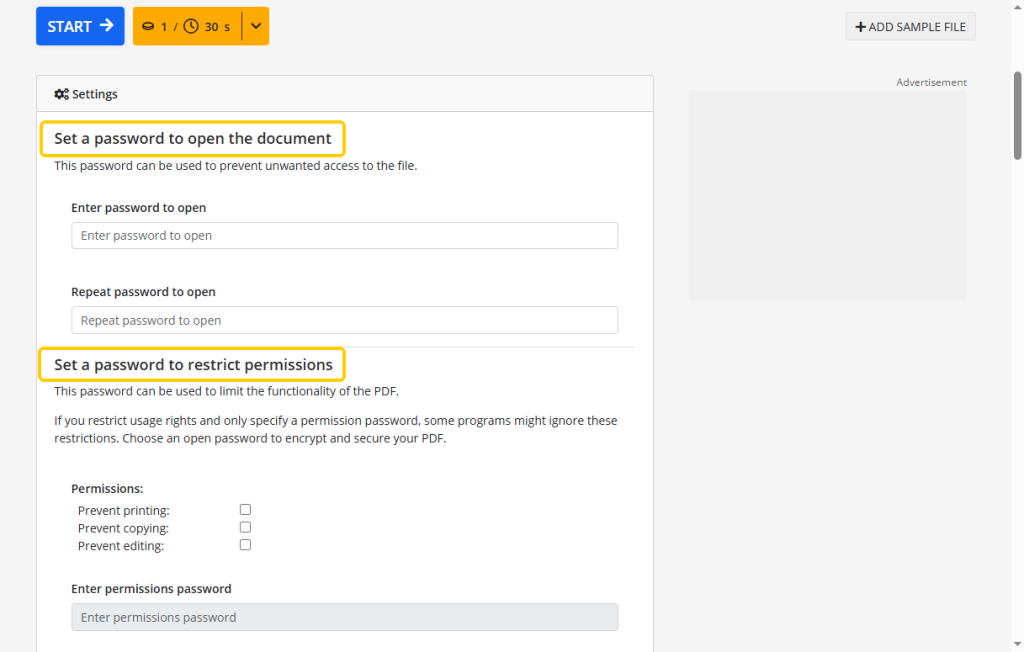Click the arrow icon on the START button
This screenshot has width=1024, height=652.
106,25
